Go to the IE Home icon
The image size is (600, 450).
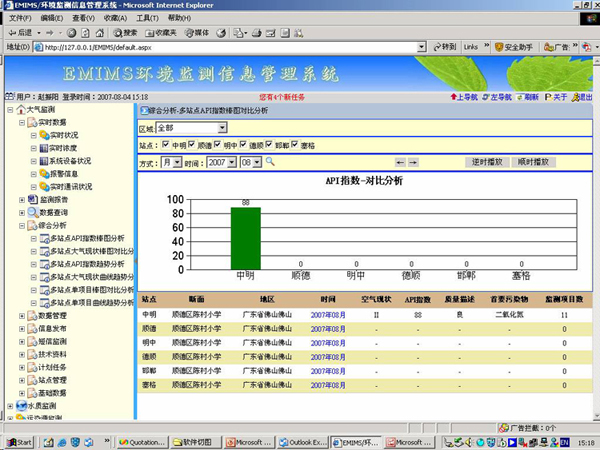(x=99, y=33)
